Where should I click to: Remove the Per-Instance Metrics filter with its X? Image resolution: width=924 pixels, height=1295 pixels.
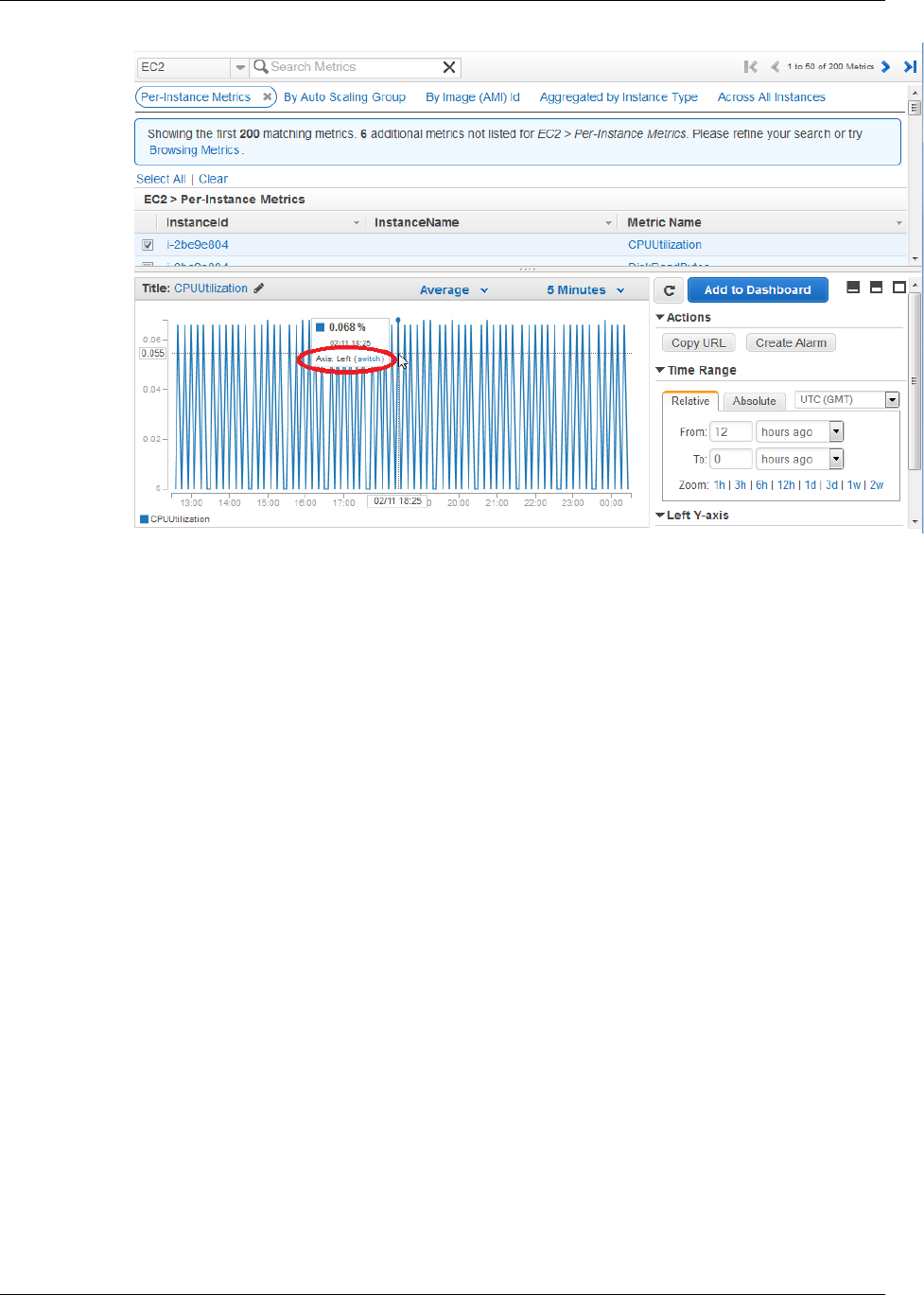(x=268, y=96)
